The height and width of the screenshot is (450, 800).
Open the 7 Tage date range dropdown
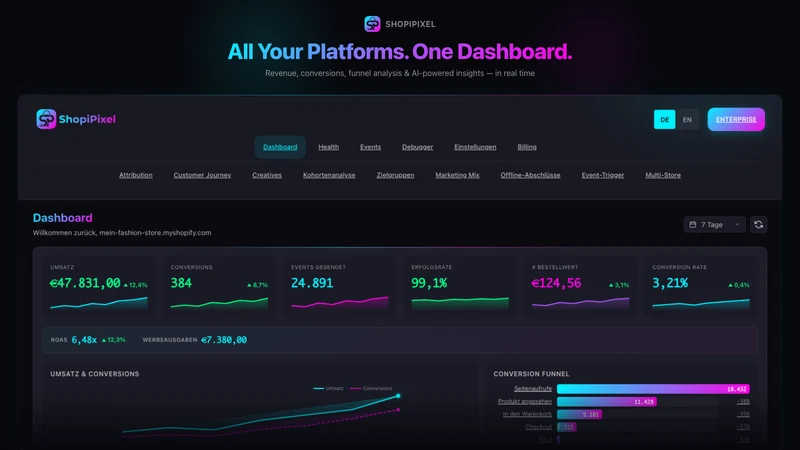click(714, 224)
